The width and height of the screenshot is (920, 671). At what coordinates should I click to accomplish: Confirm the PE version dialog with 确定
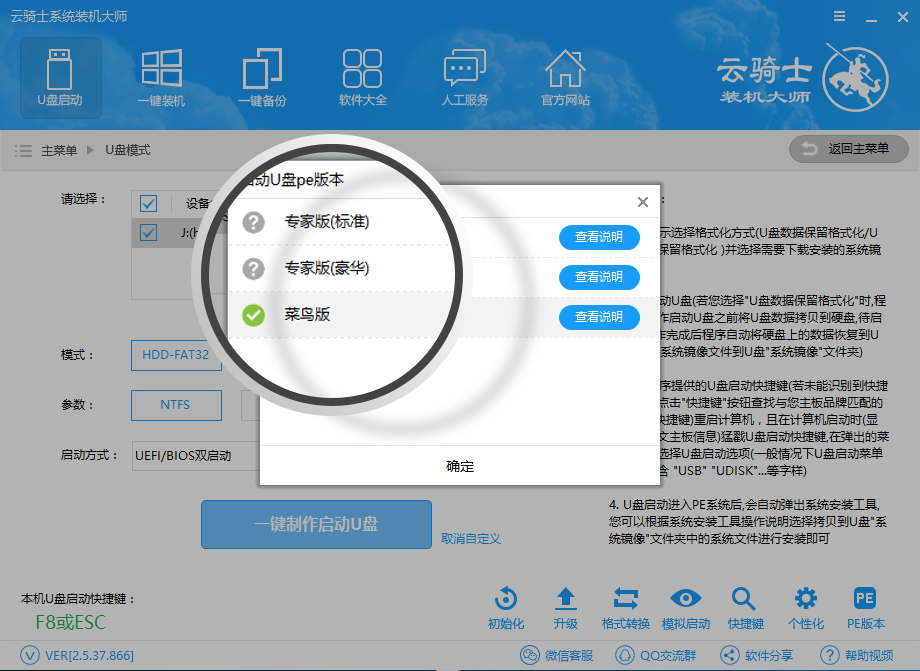[460, 466]
